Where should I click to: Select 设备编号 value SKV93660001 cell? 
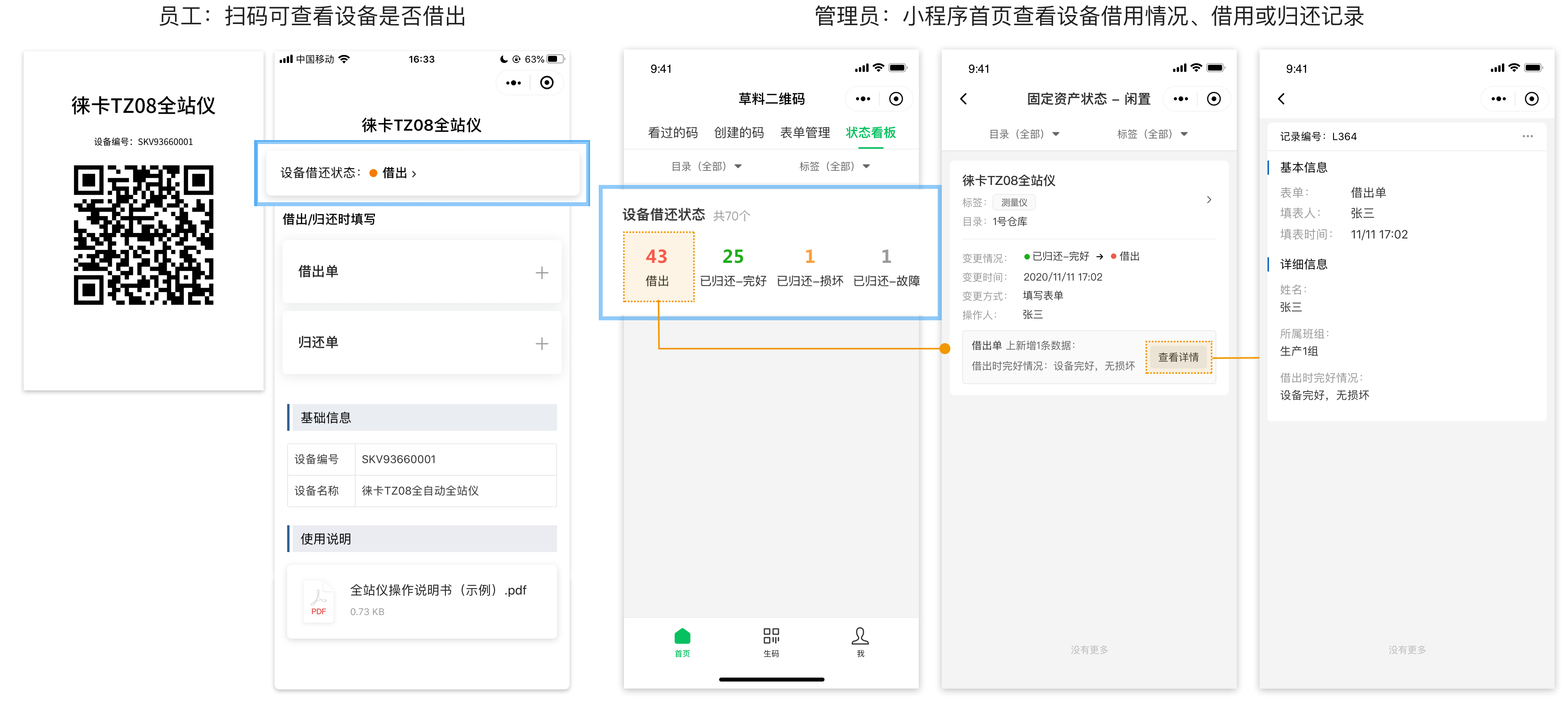point(455,460)
